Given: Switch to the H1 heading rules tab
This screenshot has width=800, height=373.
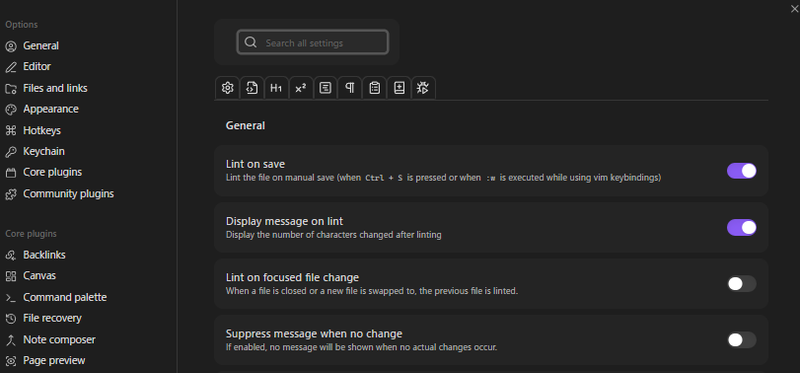Looking at the screenshot, I should pos(276,88).
